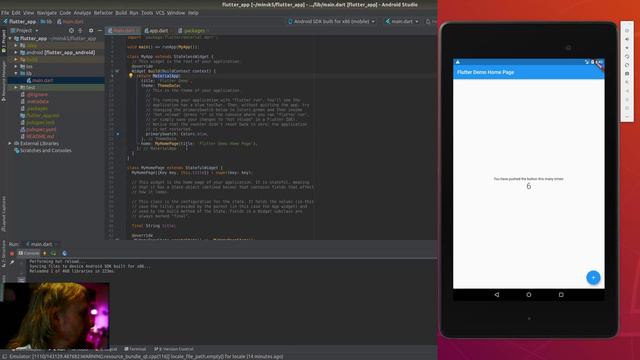Screen dimensions: 640x360
Task: Select the Console tab in Run panel
Action: [x=29, y=253]
